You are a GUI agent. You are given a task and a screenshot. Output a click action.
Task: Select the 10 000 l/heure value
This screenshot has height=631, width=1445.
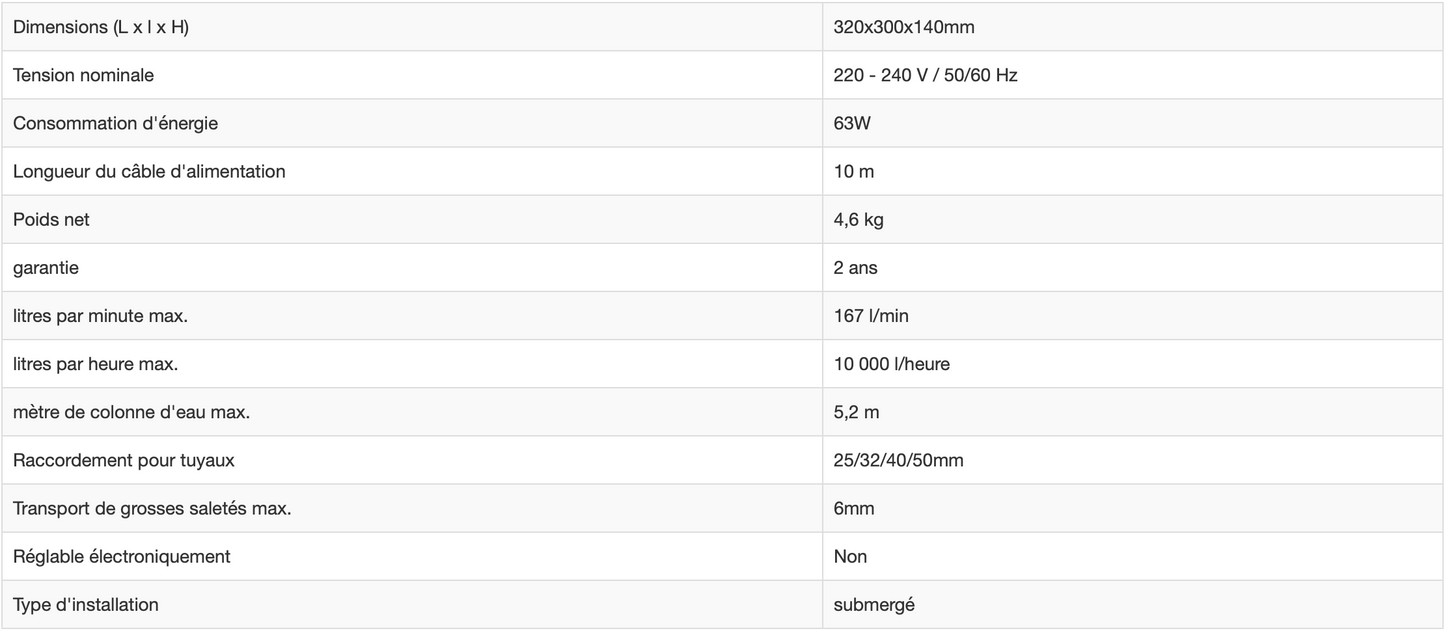(891, 363)
